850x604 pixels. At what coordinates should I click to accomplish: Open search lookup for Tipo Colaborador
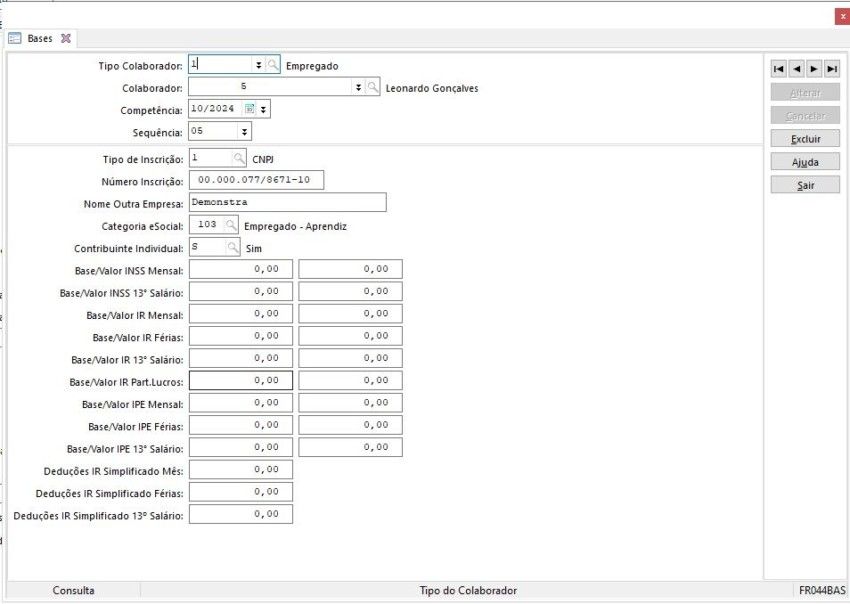(273, 65)
